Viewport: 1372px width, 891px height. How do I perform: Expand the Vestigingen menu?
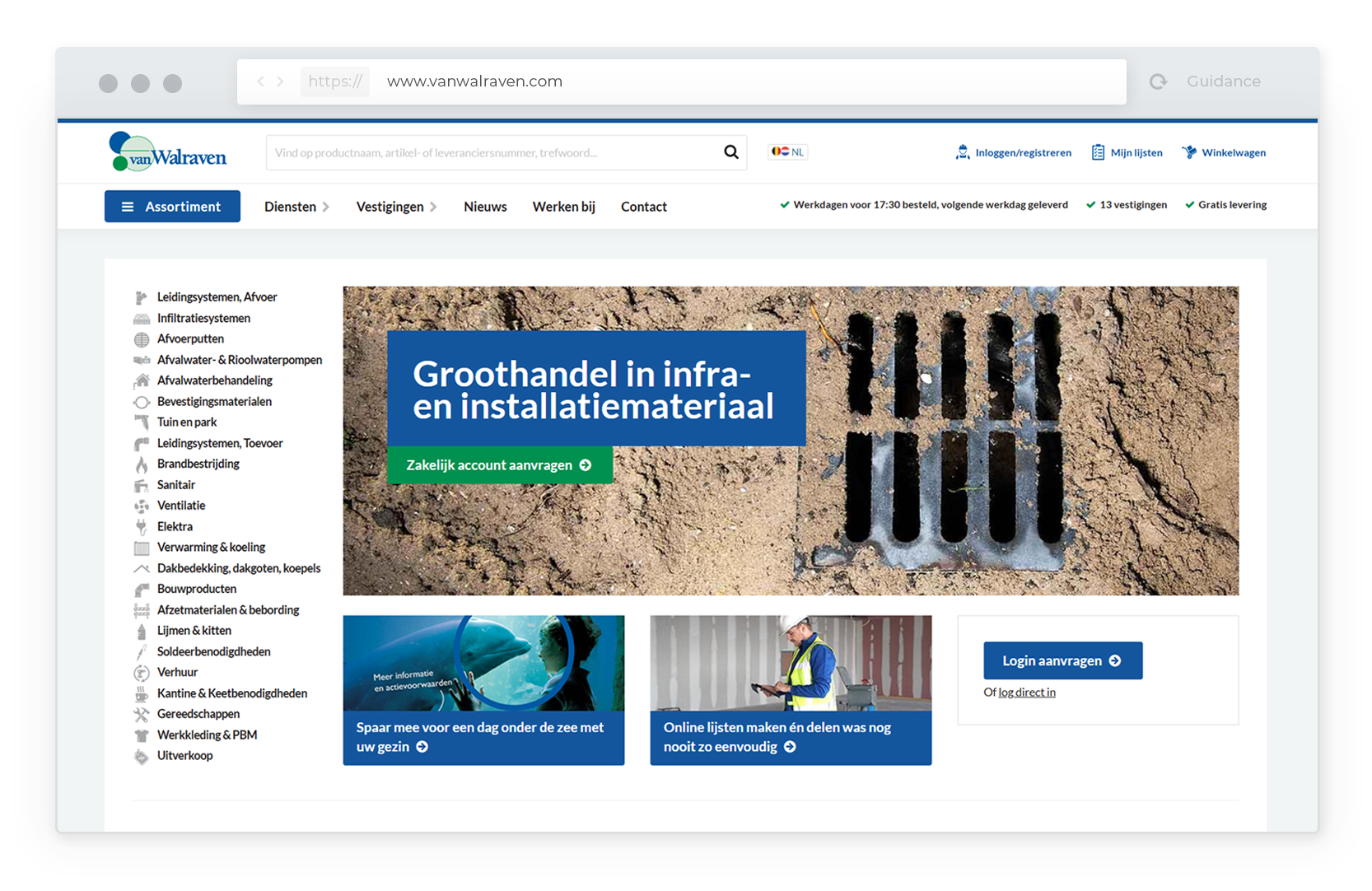(396, 207)
